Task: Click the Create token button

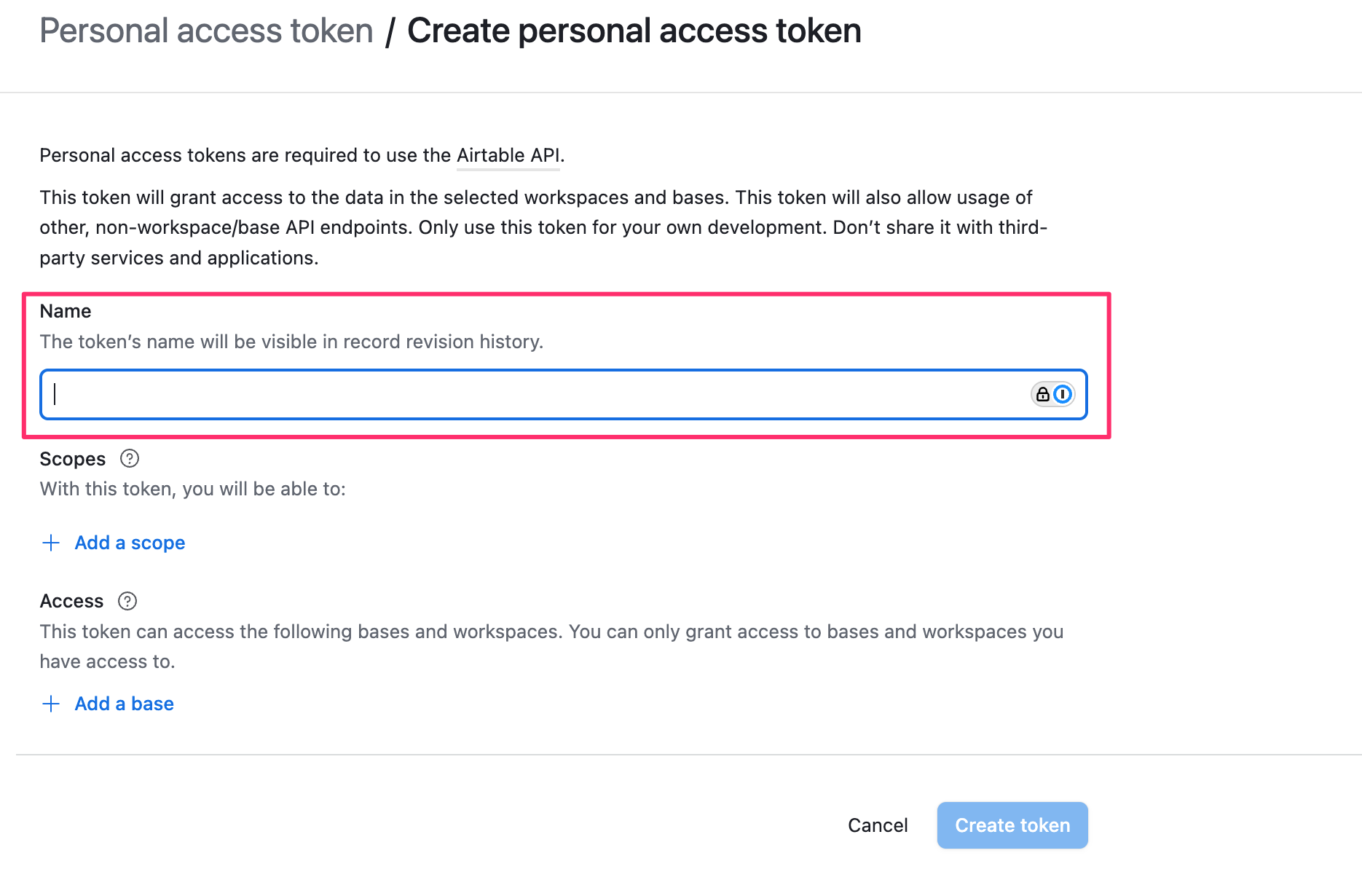Action: click(1012, 825)
